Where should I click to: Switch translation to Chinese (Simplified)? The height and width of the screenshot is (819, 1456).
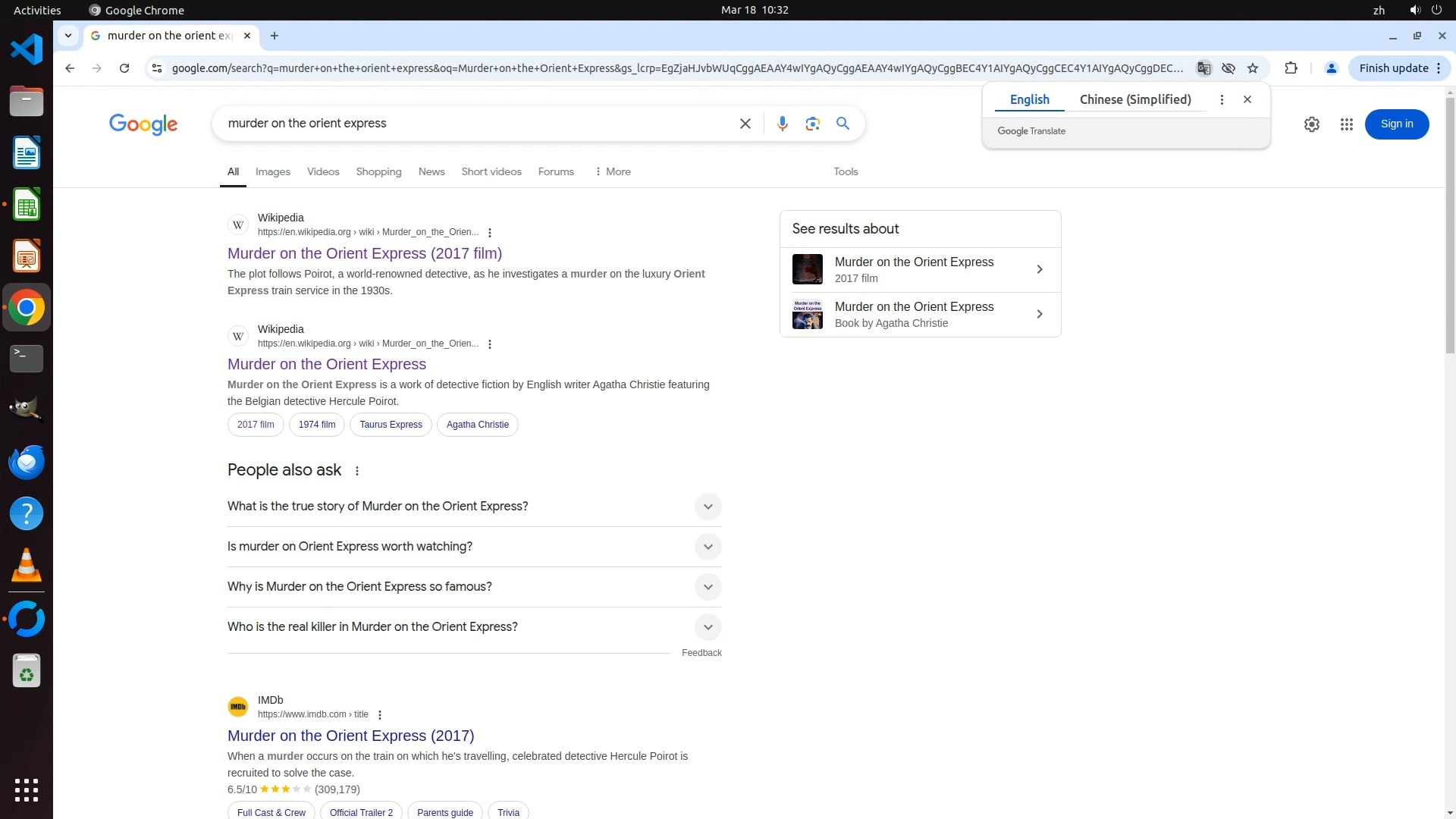(1134, 99)
